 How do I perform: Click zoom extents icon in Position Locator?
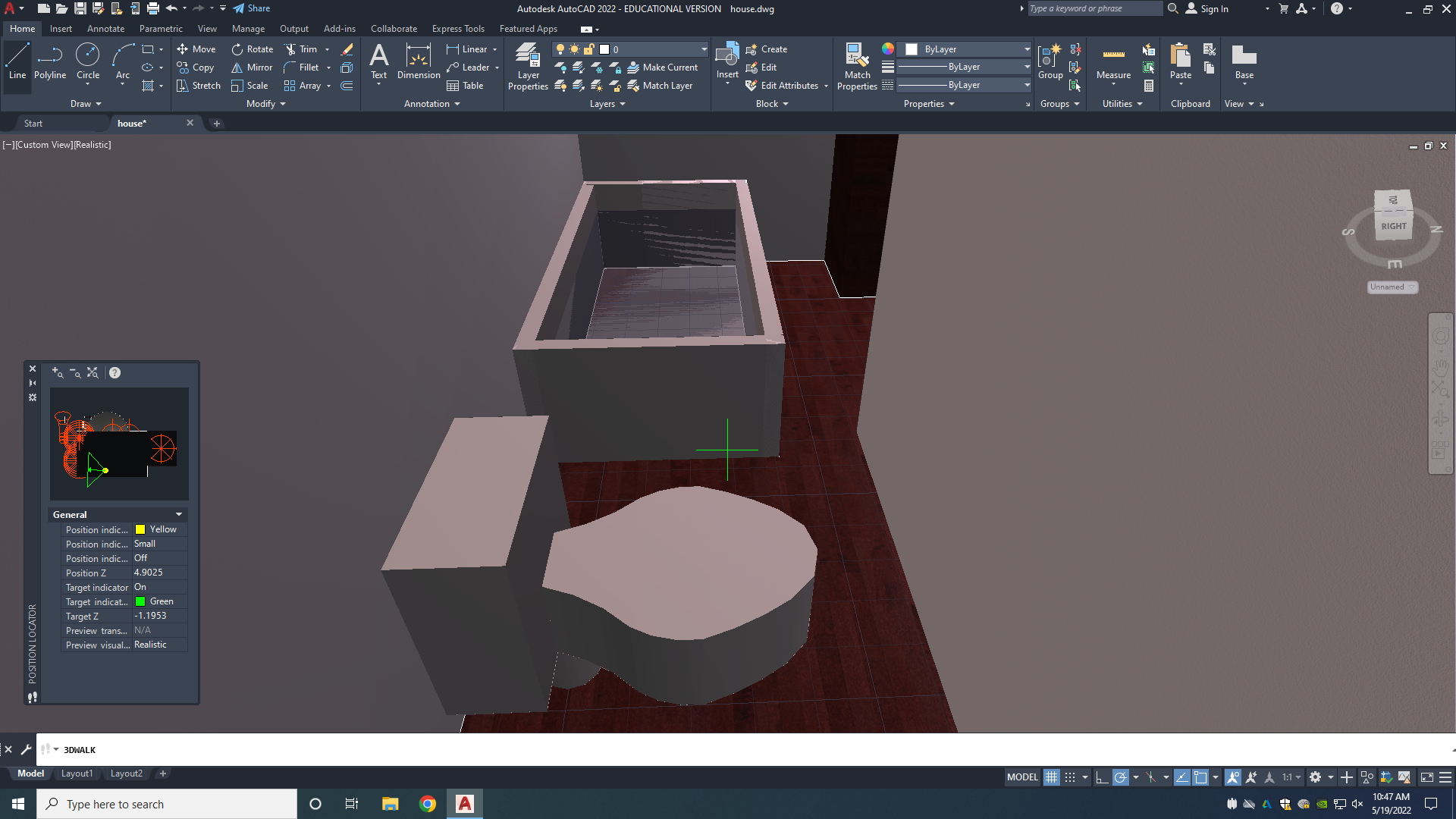[x=93, y=372]
